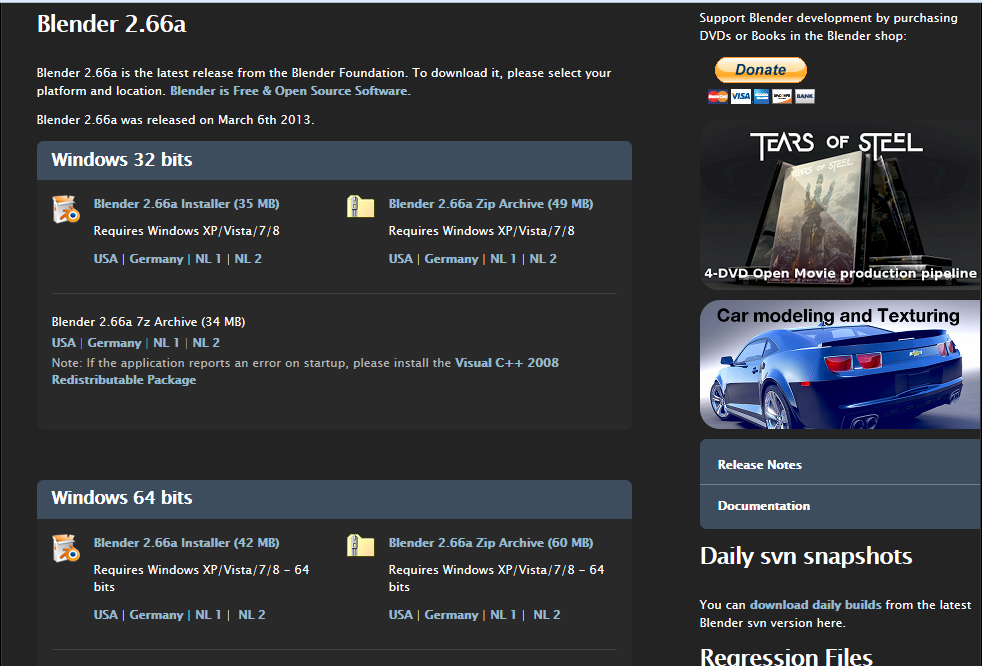The width and height of the screenshot is (982, 666).
Task: Click the Windows 32 bits section header
Action: [x=334, y=160]
